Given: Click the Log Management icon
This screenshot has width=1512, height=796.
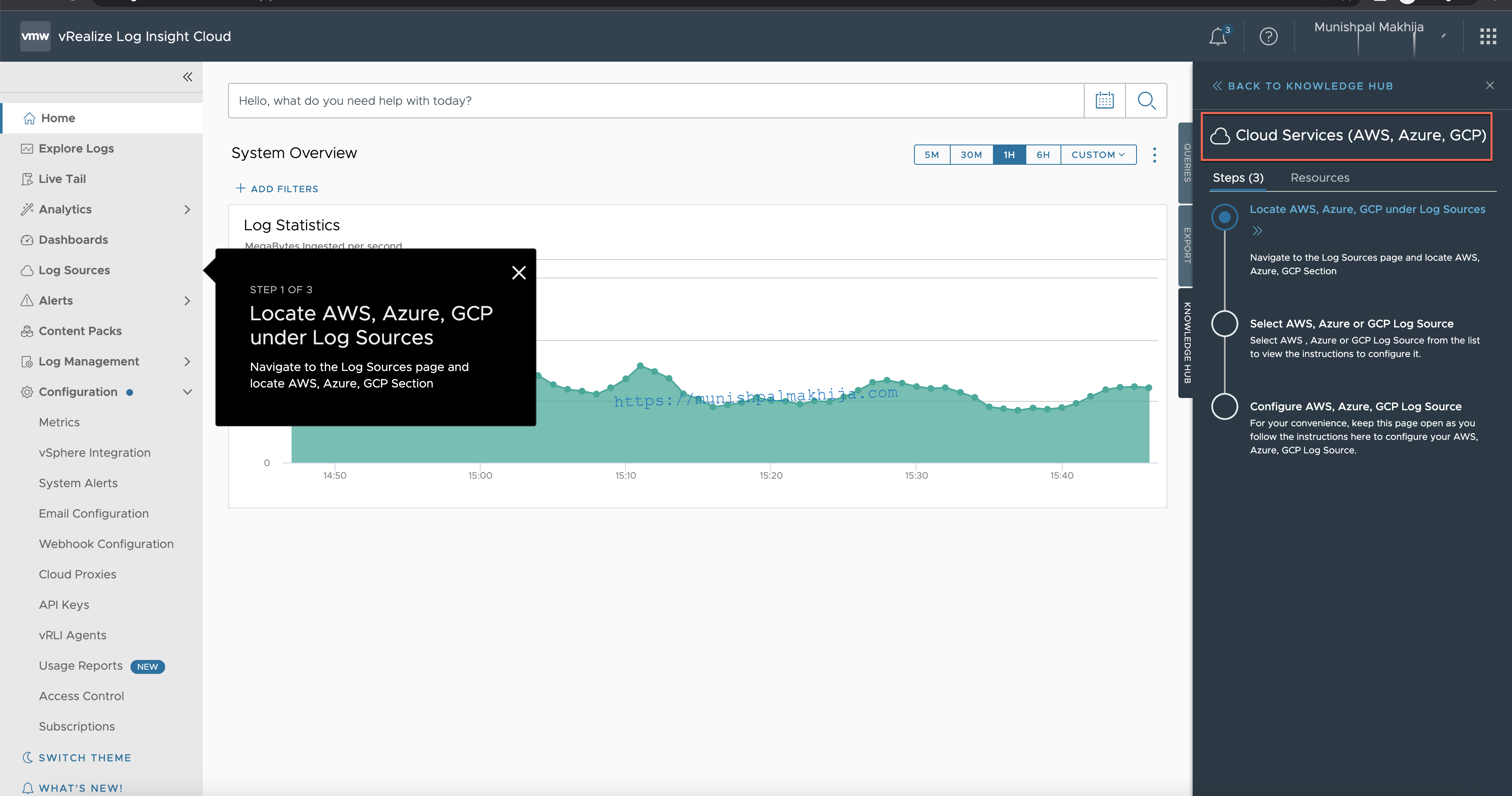Looking at the screenshot, I should [x=27, y=362].
